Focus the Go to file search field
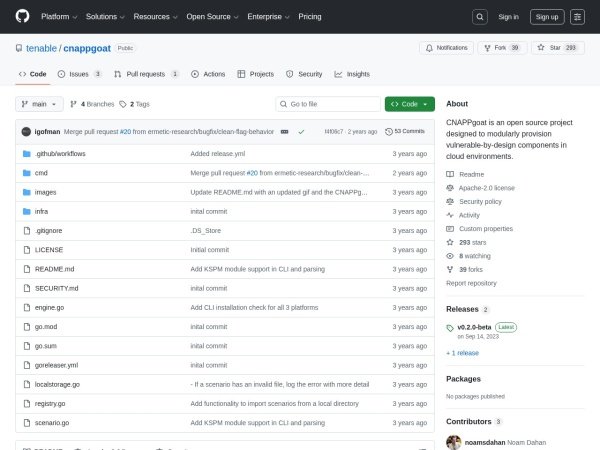The image size is (600, 450). click(328, 104)
